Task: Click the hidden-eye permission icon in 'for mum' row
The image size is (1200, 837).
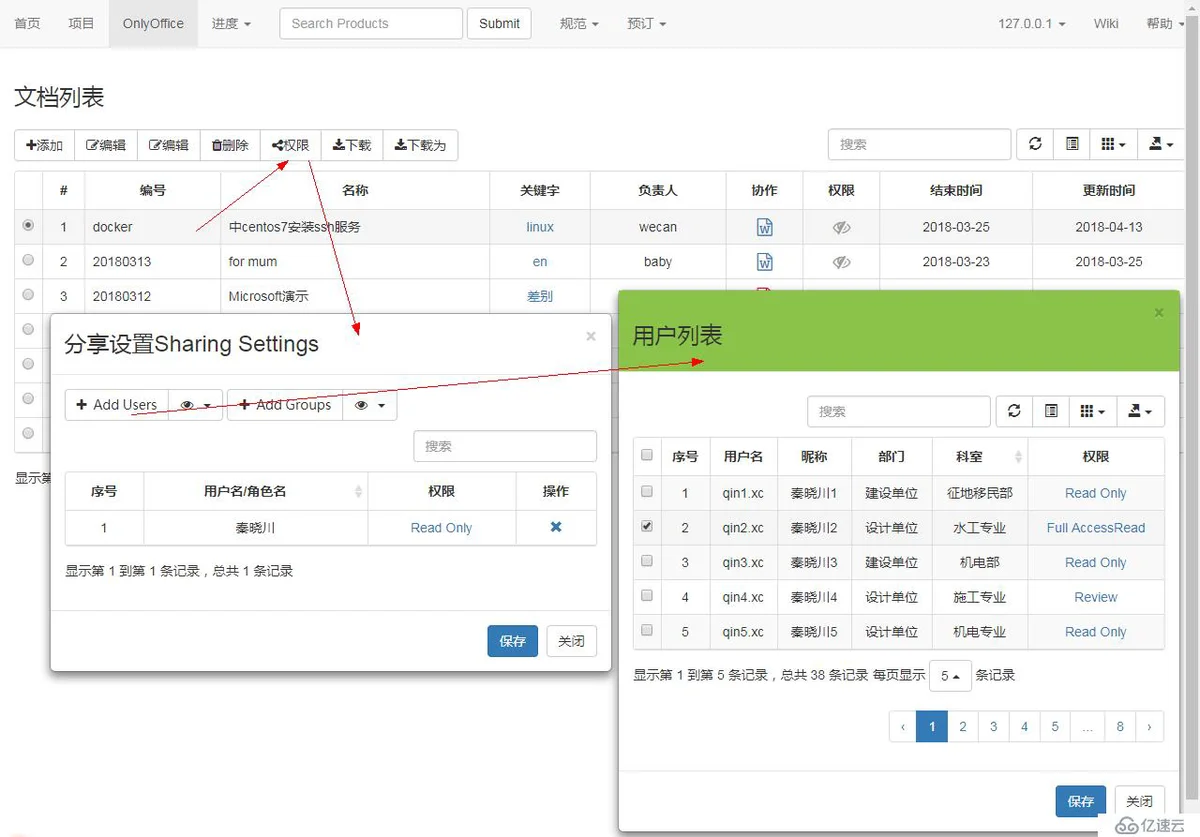Action: [x=841, y=262]
